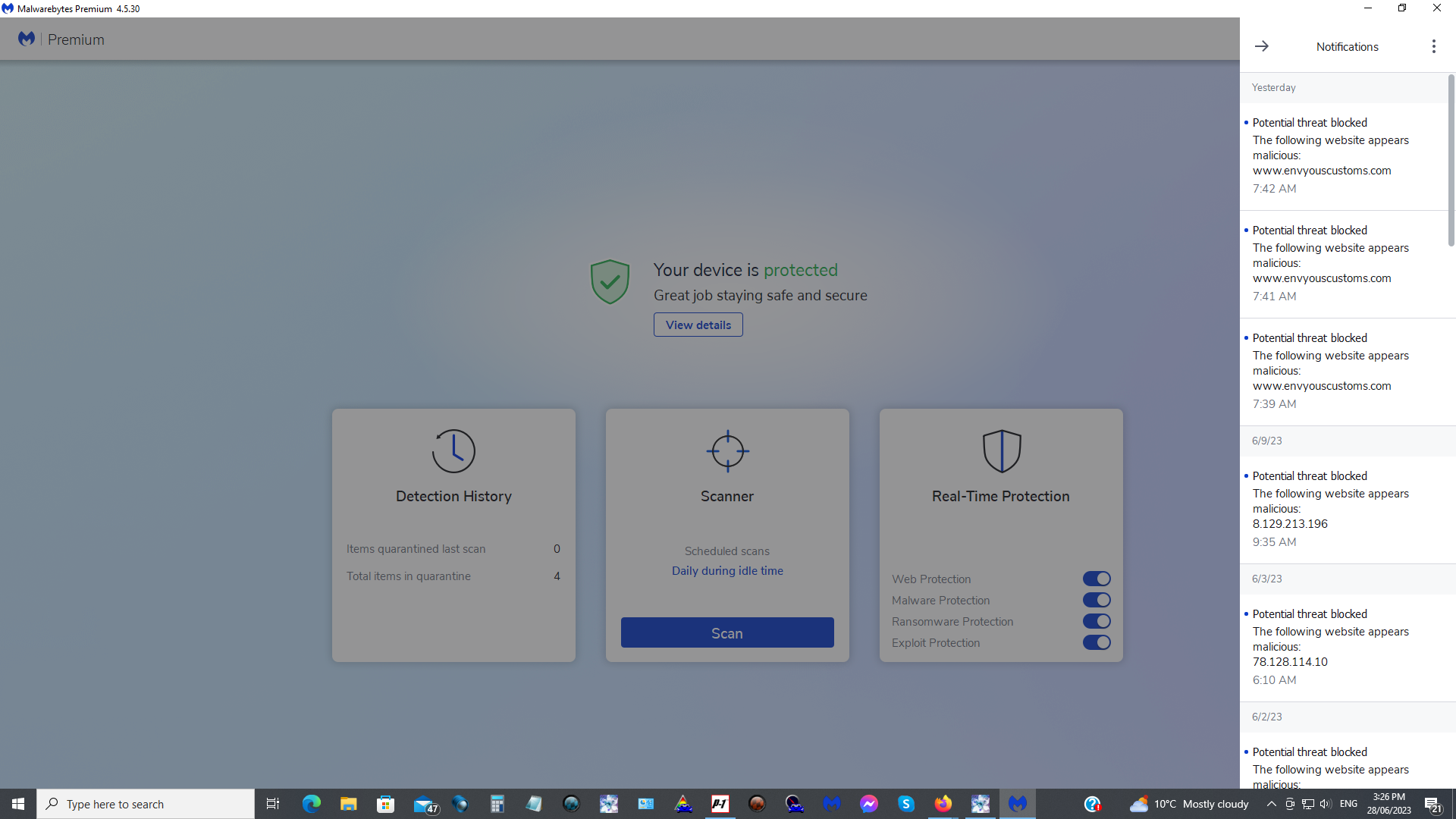Toggle Web Protection off
This screenshot has height=819, width=1456.
(1097, 579)
